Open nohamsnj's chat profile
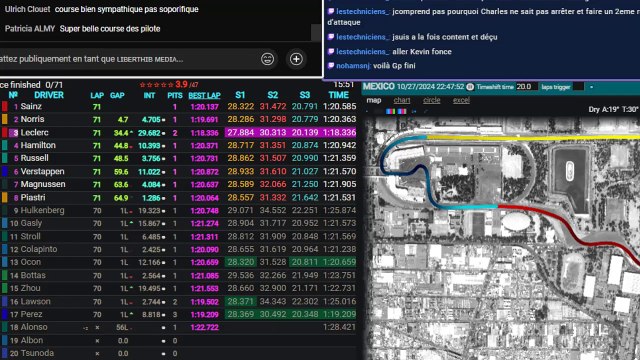This screenshot has width=640, height=360. click(x=353, y=66)
